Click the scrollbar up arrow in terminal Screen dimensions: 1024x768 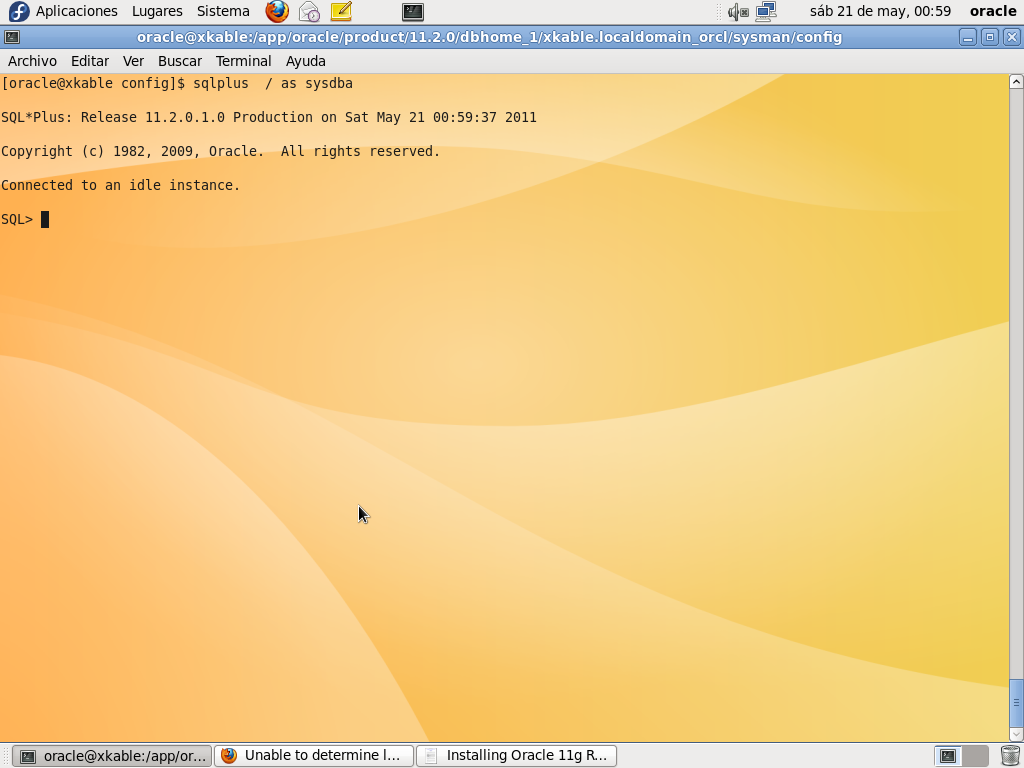tap(1016, 82)
